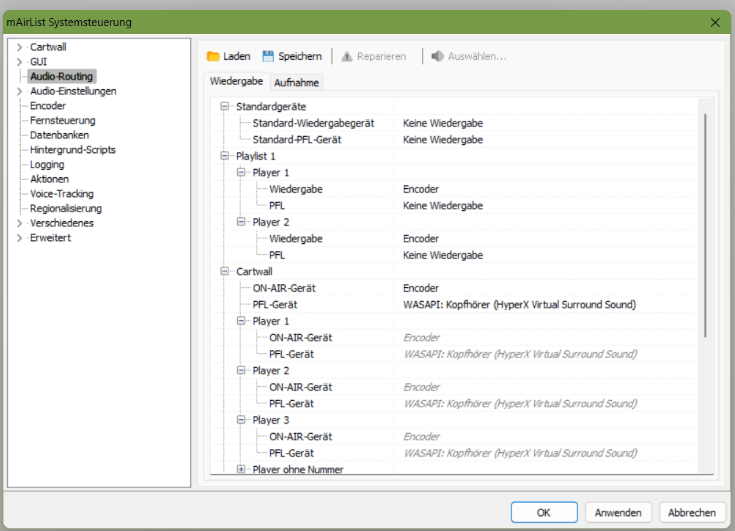Select Voice-Tracking in the sidebar

(x=62, y=194)
